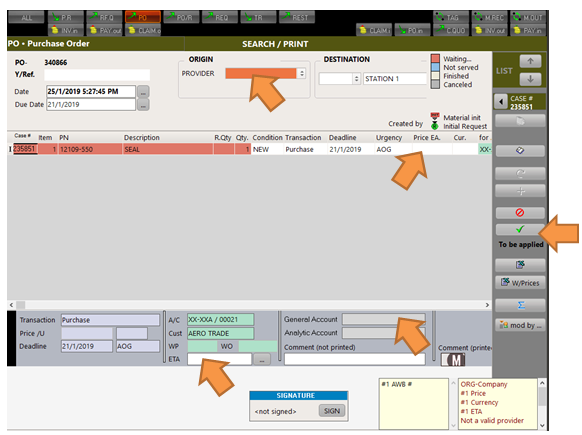Click the M comment icon
The height and width of the screenshot is (435, 582).
pyautogui.click(x=453, y=359)
